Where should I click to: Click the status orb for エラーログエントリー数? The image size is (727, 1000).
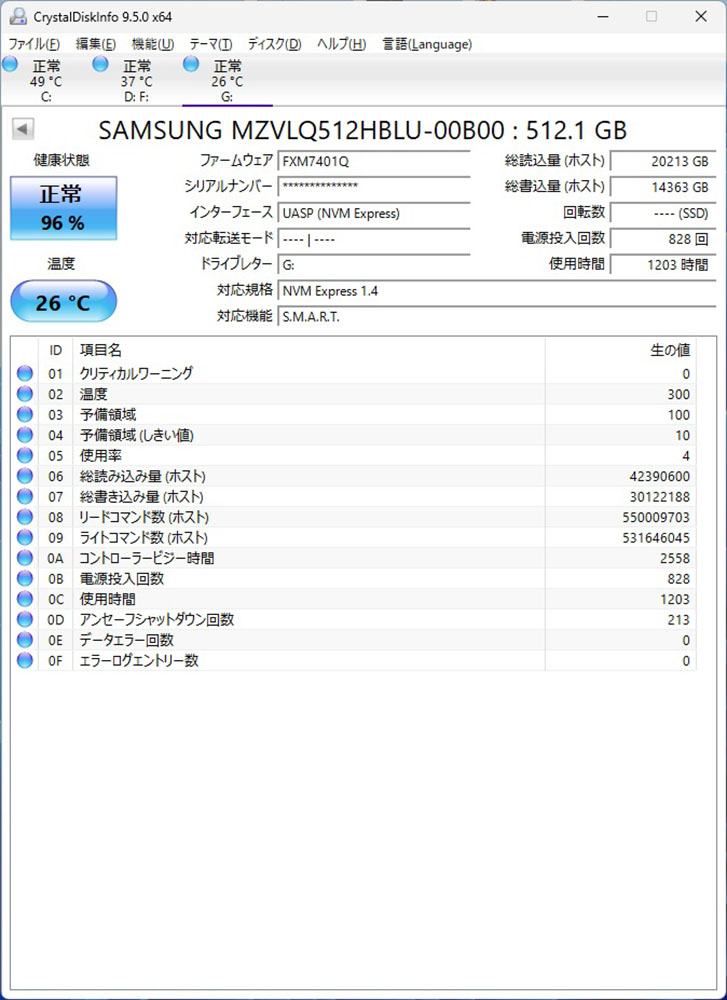point(25,660)
